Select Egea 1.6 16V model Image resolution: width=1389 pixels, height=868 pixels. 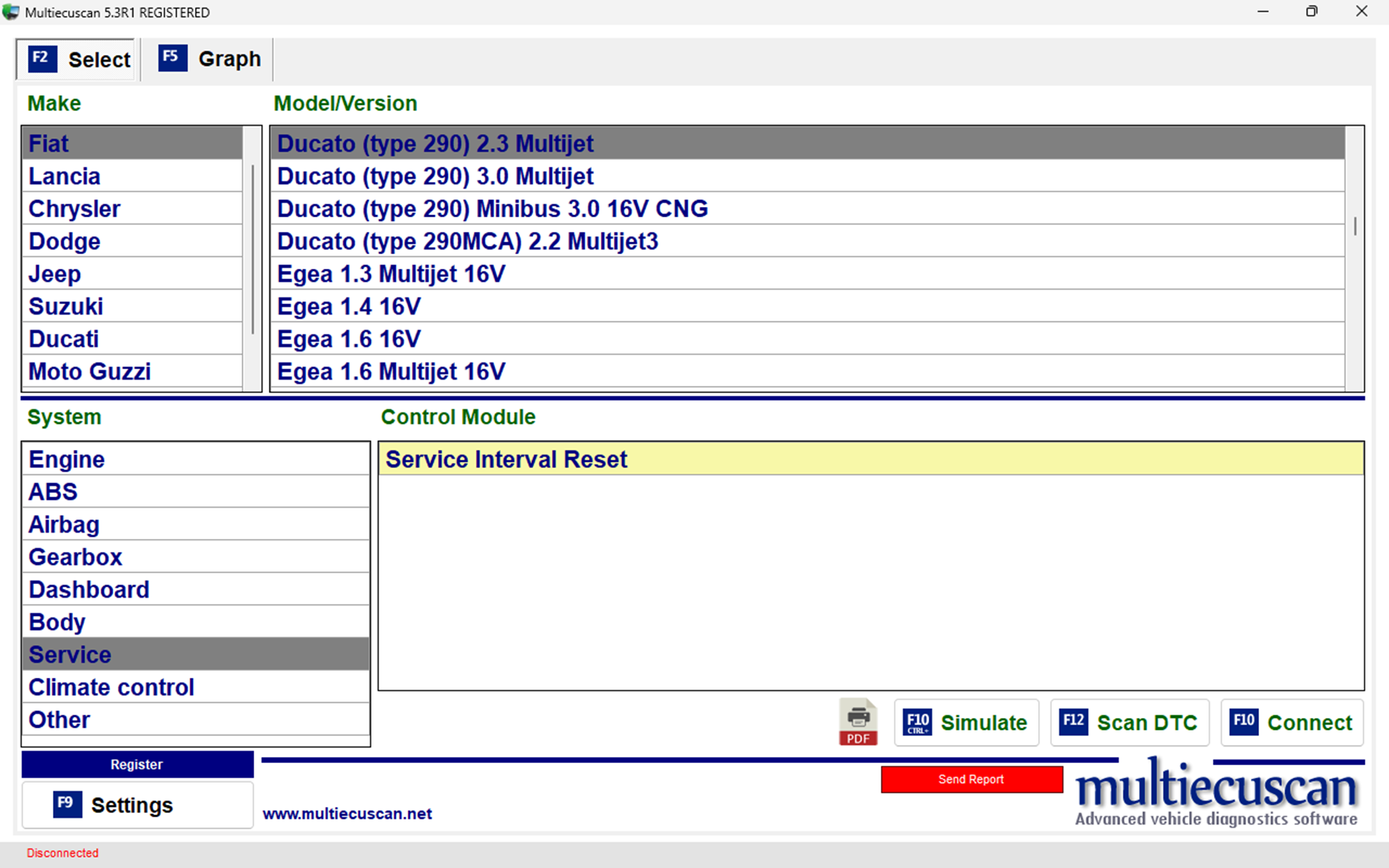coord(808,339)
